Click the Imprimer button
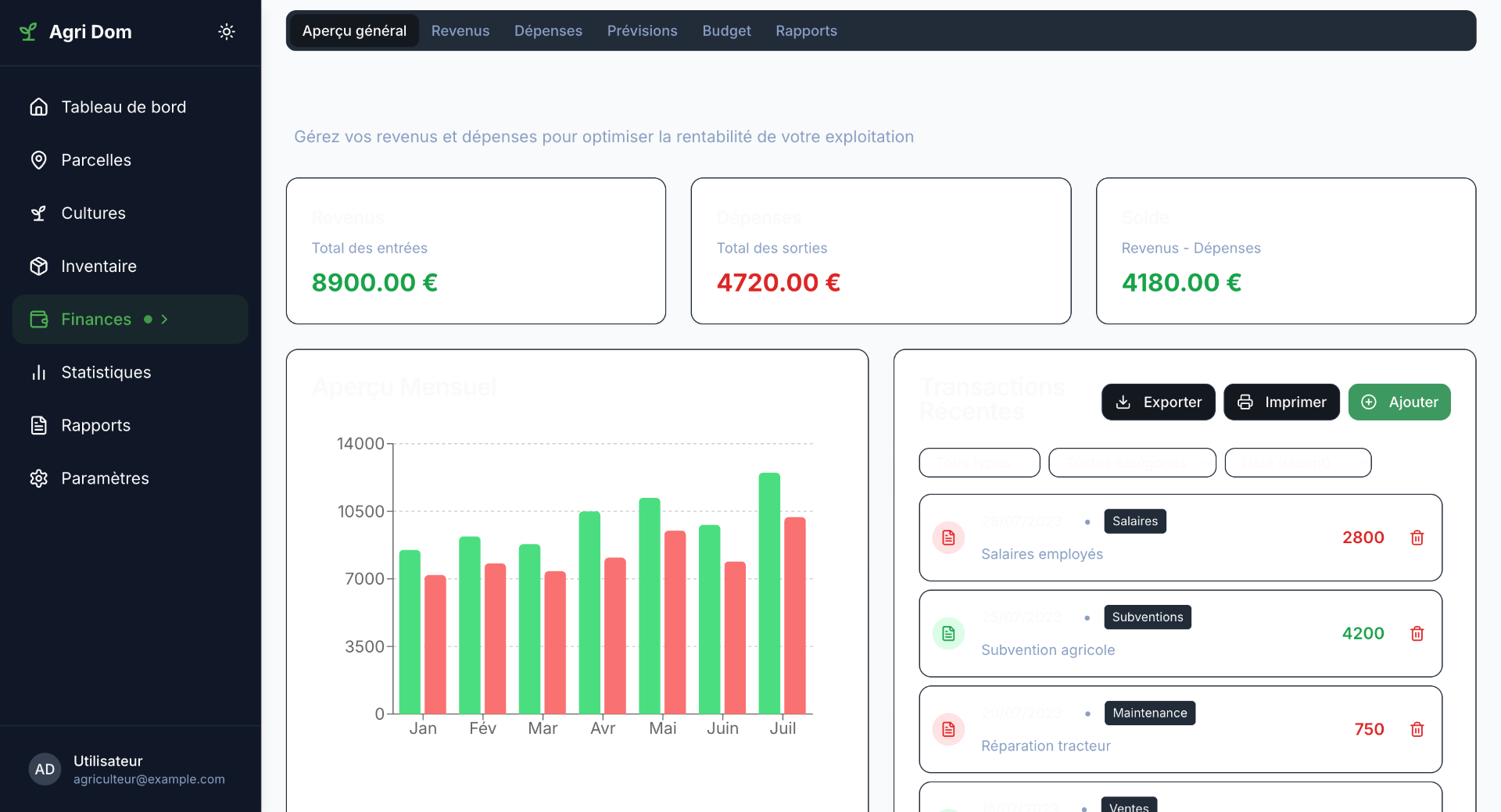Viewport: 1501px width, 812px height. tap(1281, 402)
